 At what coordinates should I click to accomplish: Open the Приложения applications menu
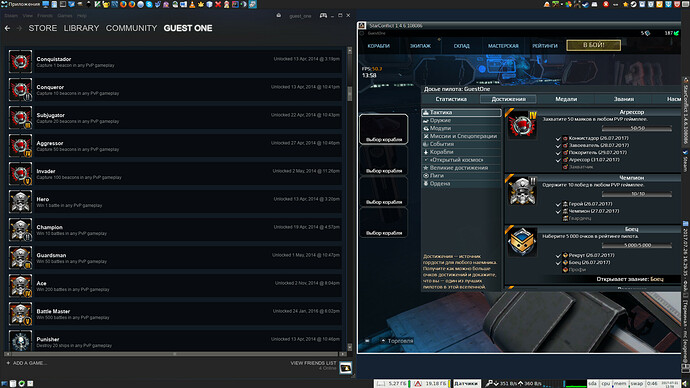21,4
